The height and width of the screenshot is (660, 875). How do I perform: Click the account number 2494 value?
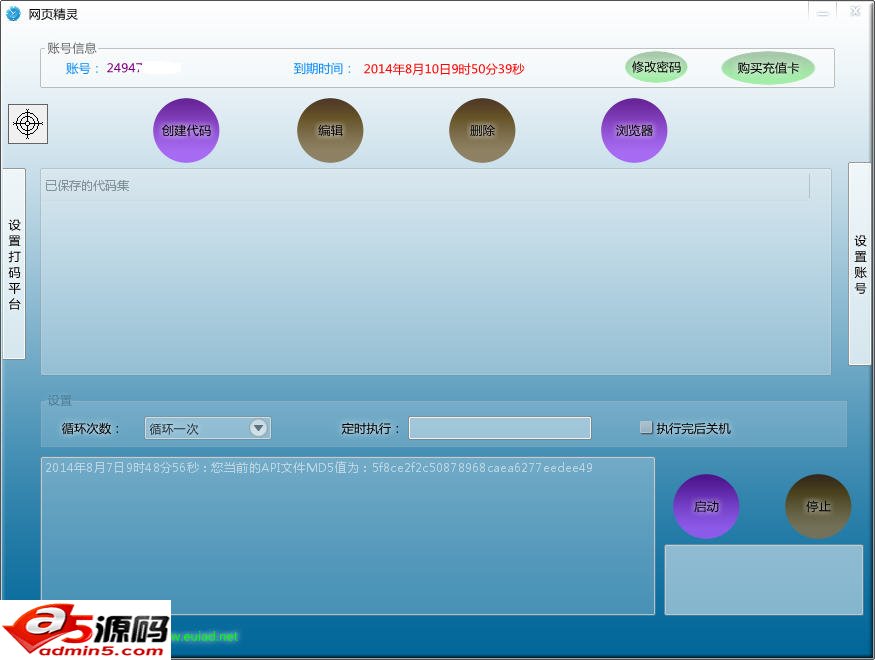point(124,68)
